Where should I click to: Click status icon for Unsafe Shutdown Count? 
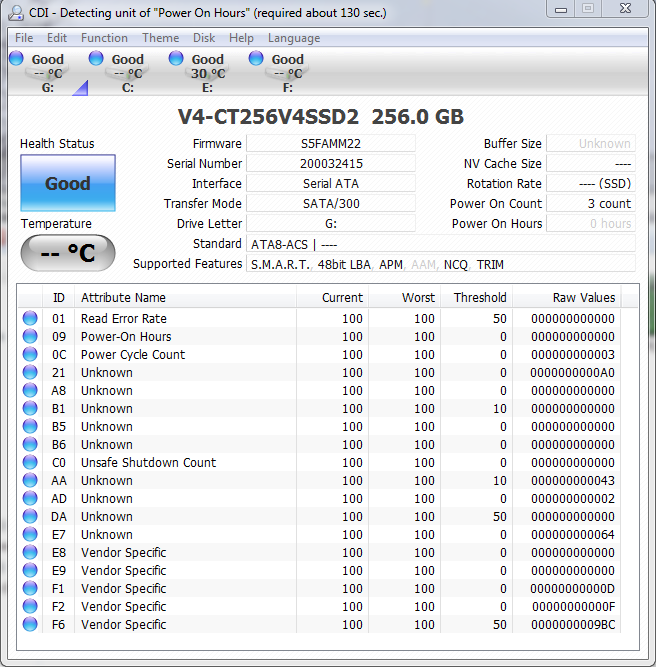click(x=31, y=463)
